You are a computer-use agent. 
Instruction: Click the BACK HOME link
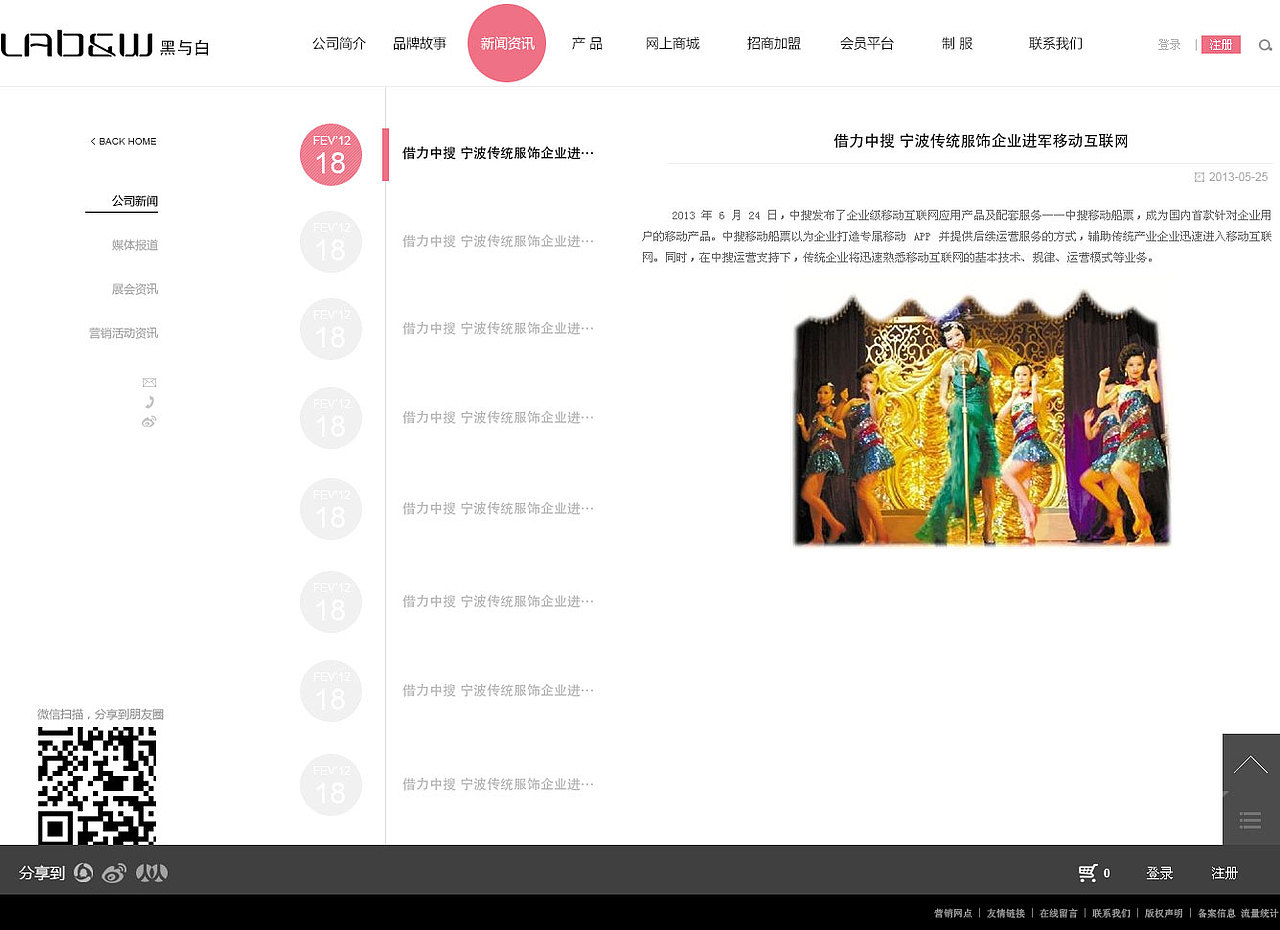(x=122, y=141)
